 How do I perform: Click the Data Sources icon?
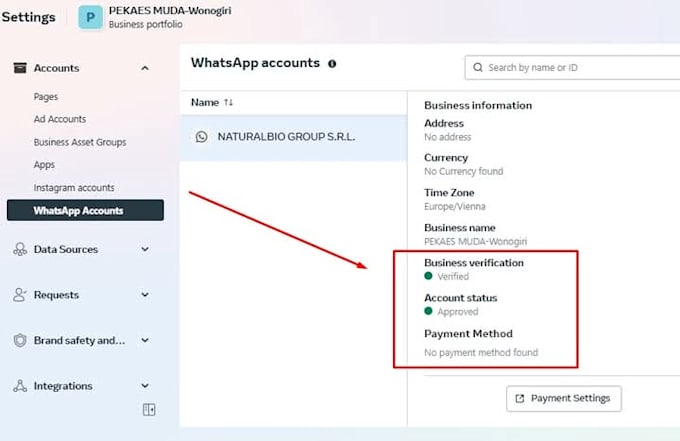pyautogui.click(x=20, y=249)
